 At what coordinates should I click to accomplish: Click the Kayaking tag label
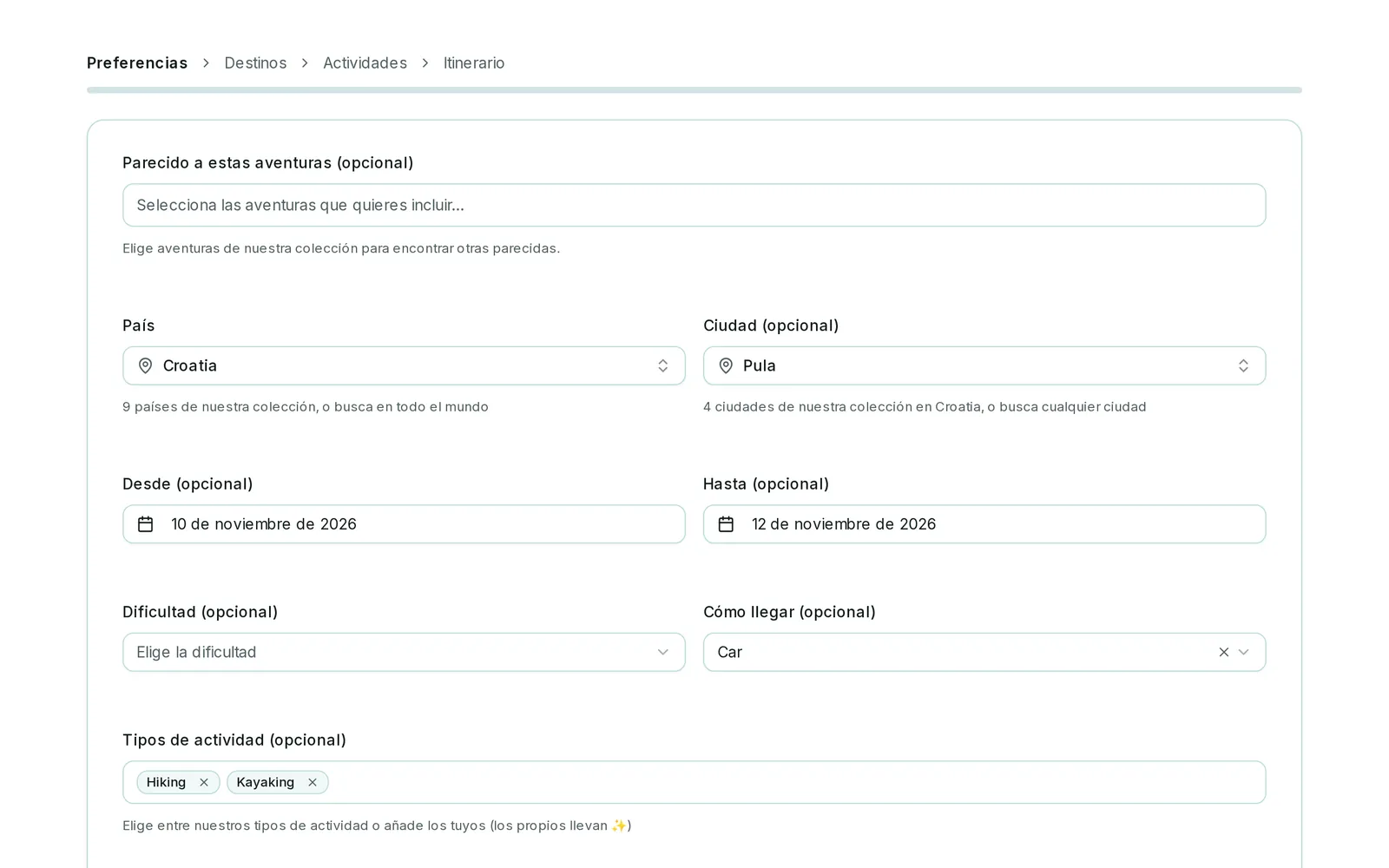pyautogui.click(x=266, y=782)
